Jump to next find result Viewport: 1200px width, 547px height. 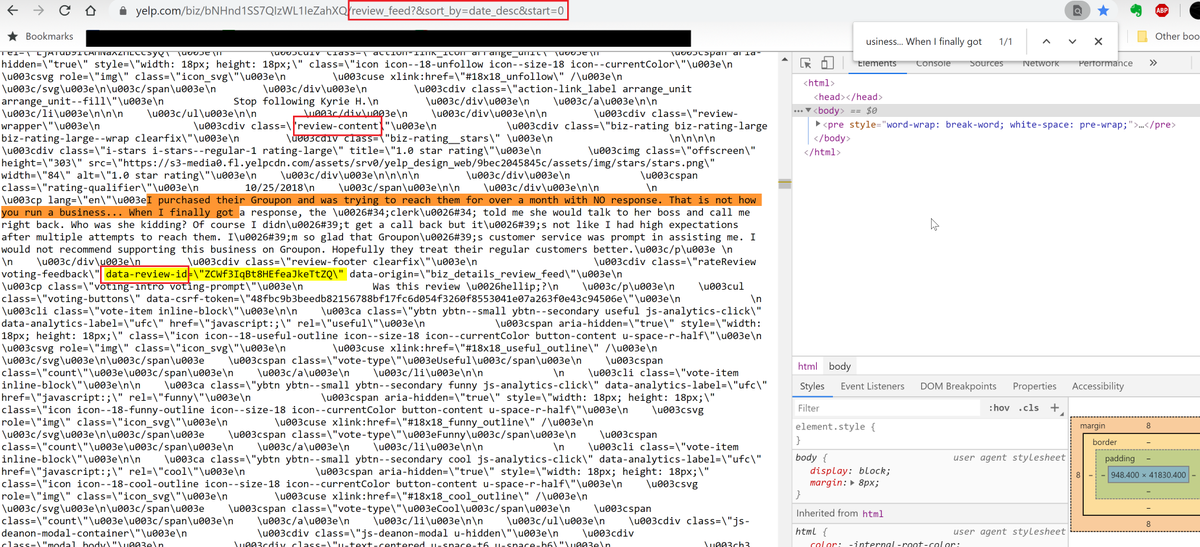(1071, 42)
